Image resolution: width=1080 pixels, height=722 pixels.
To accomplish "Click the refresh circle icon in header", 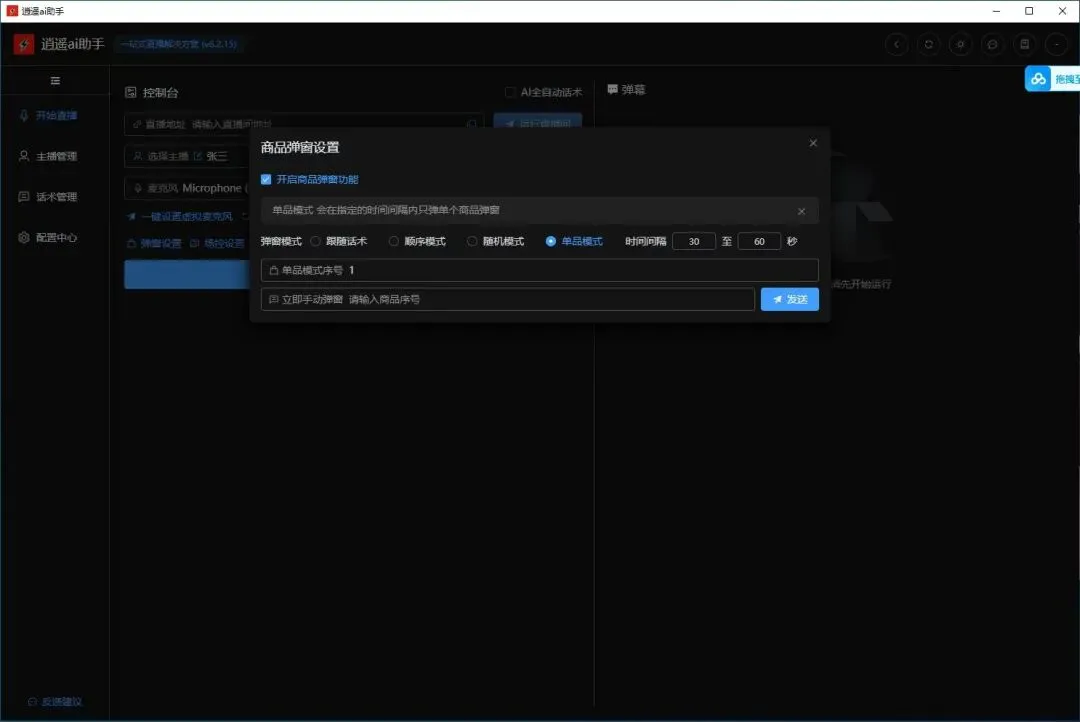I will [x=928, y=44].
